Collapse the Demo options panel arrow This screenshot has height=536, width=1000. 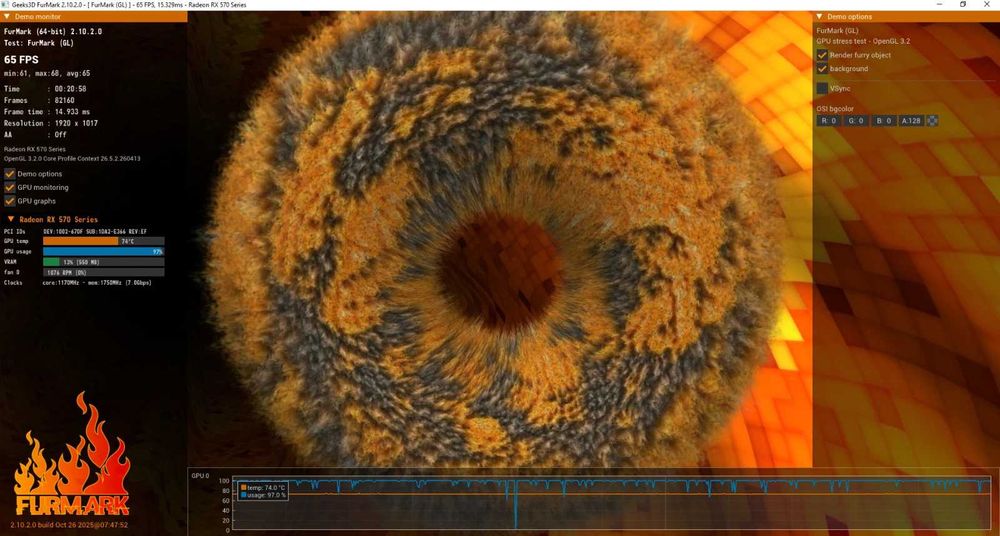pyautogui.click(x=819, y=17)
